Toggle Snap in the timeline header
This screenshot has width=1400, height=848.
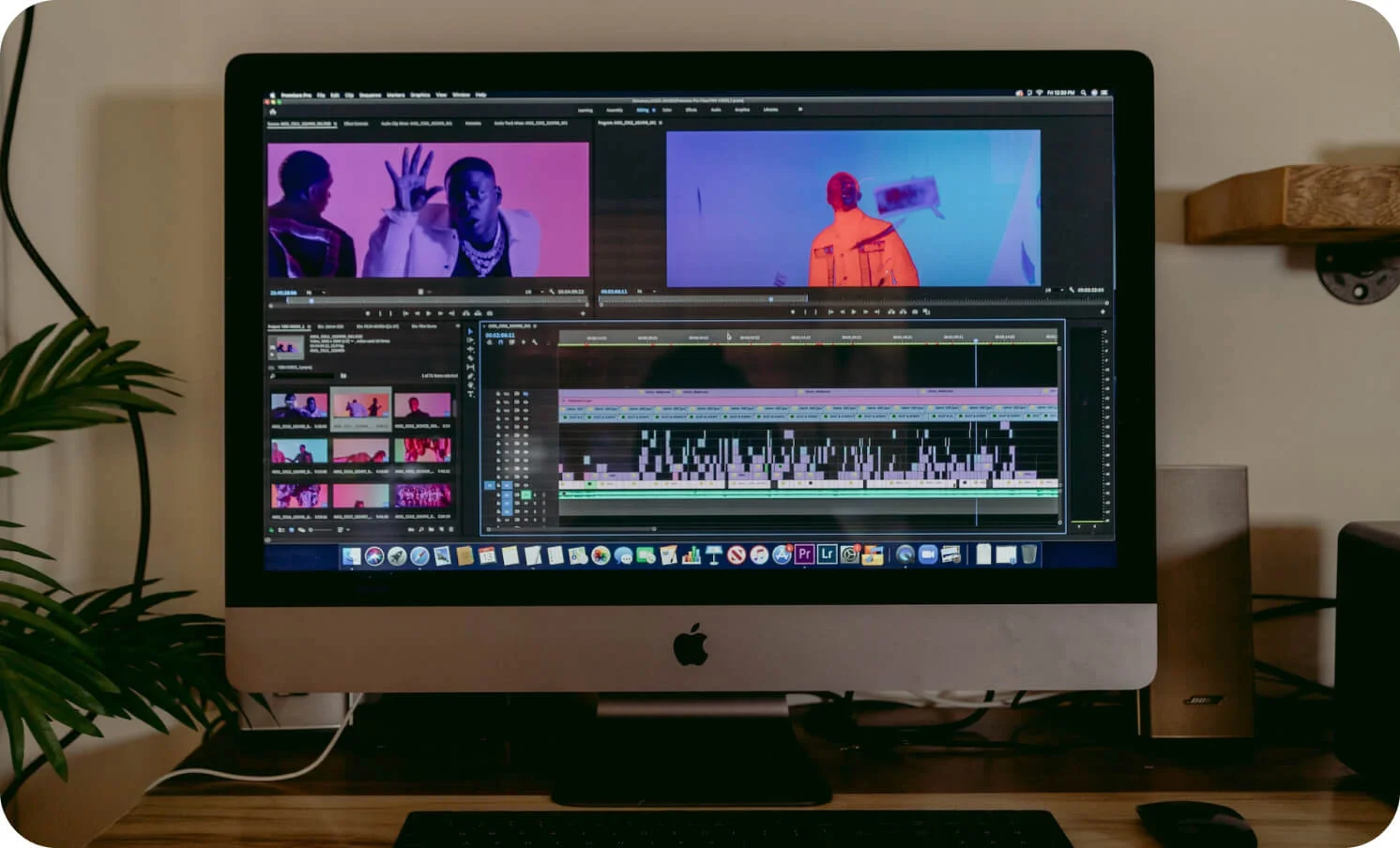pos(500,342)
